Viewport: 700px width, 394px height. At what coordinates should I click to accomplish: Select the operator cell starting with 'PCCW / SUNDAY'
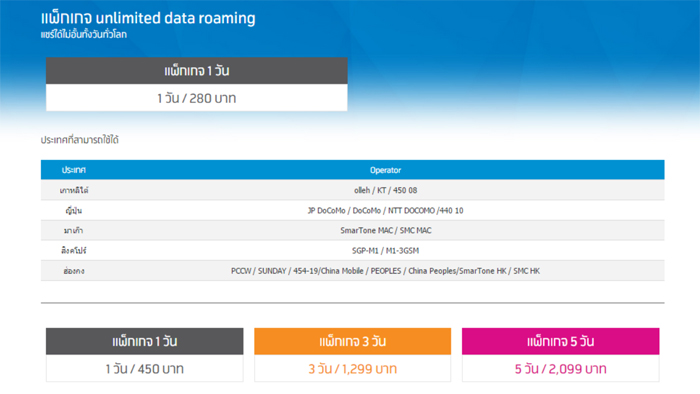(385, 271)
